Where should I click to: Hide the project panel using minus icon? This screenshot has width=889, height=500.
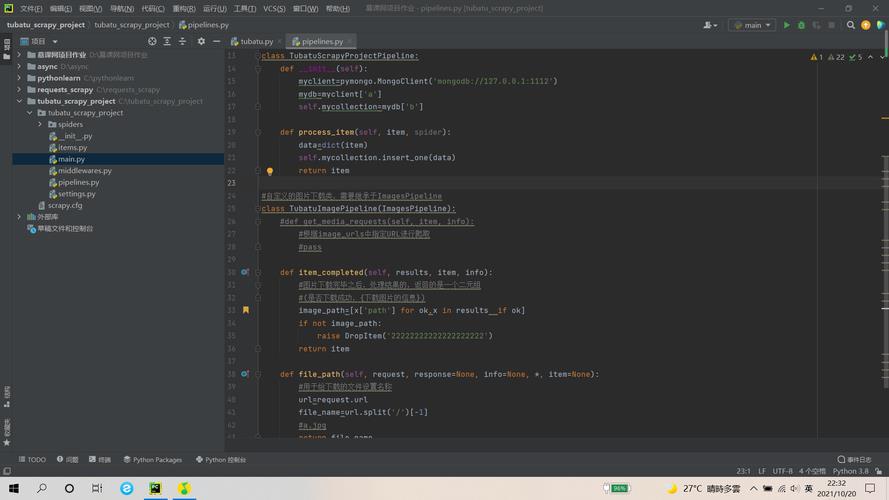pyautogui.click(x=216, y=41)
